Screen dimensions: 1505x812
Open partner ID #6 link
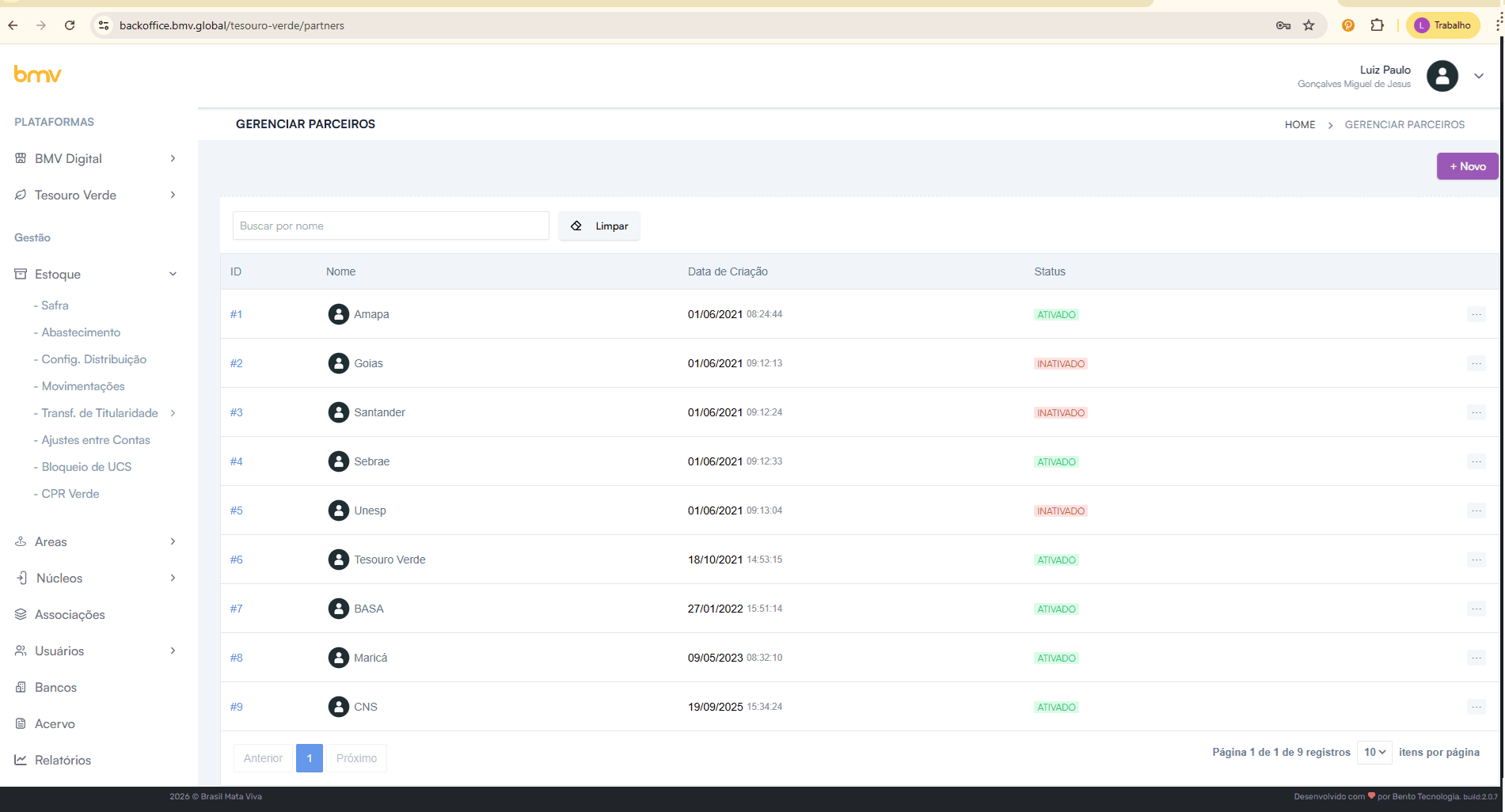pyautogui.click(x=236, y=560)
